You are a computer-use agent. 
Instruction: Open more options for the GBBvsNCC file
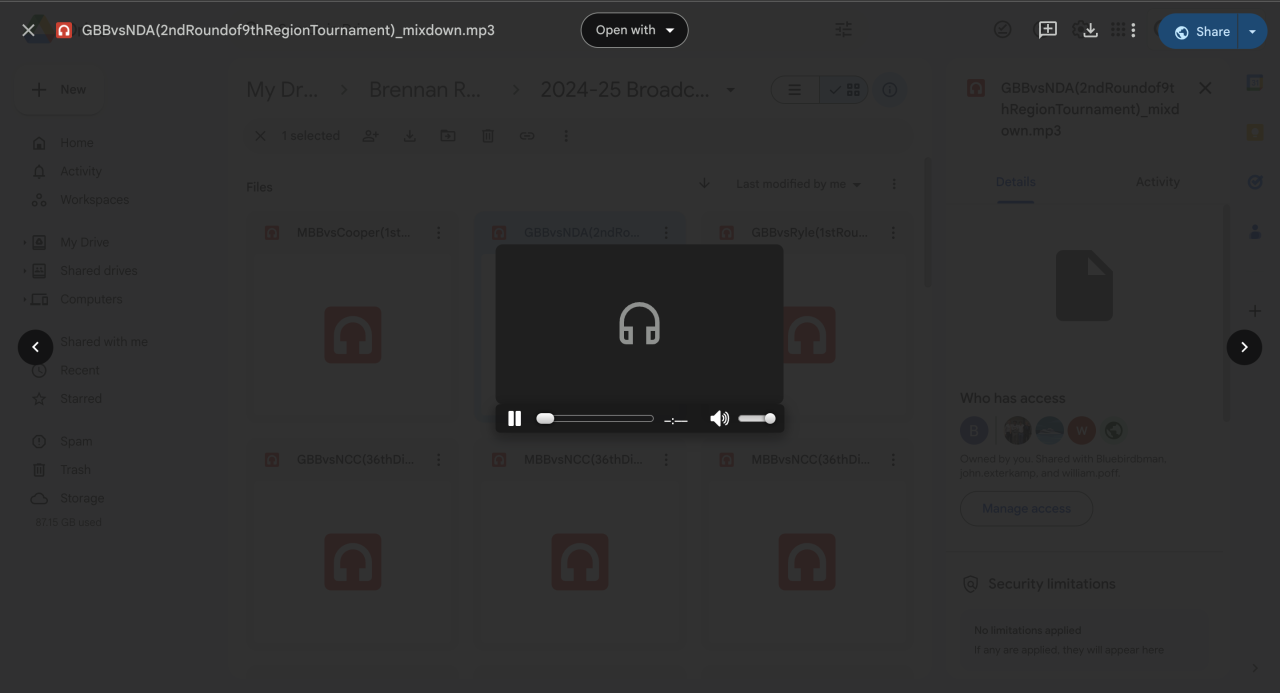pyautogui.click(x=438, y=460)
